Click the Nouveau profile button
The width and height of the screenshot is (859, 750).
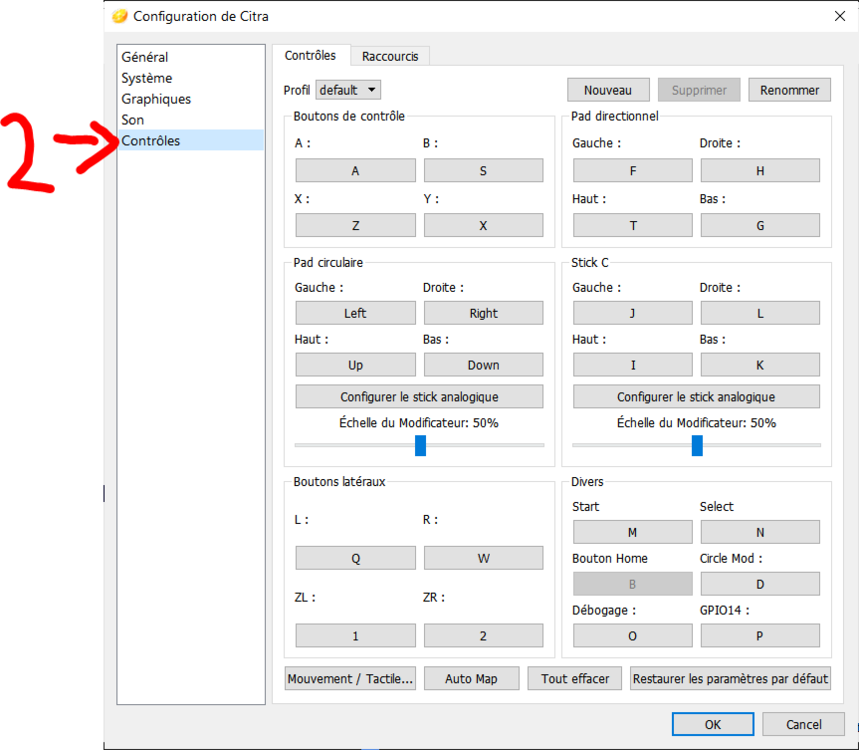[608, 90]
